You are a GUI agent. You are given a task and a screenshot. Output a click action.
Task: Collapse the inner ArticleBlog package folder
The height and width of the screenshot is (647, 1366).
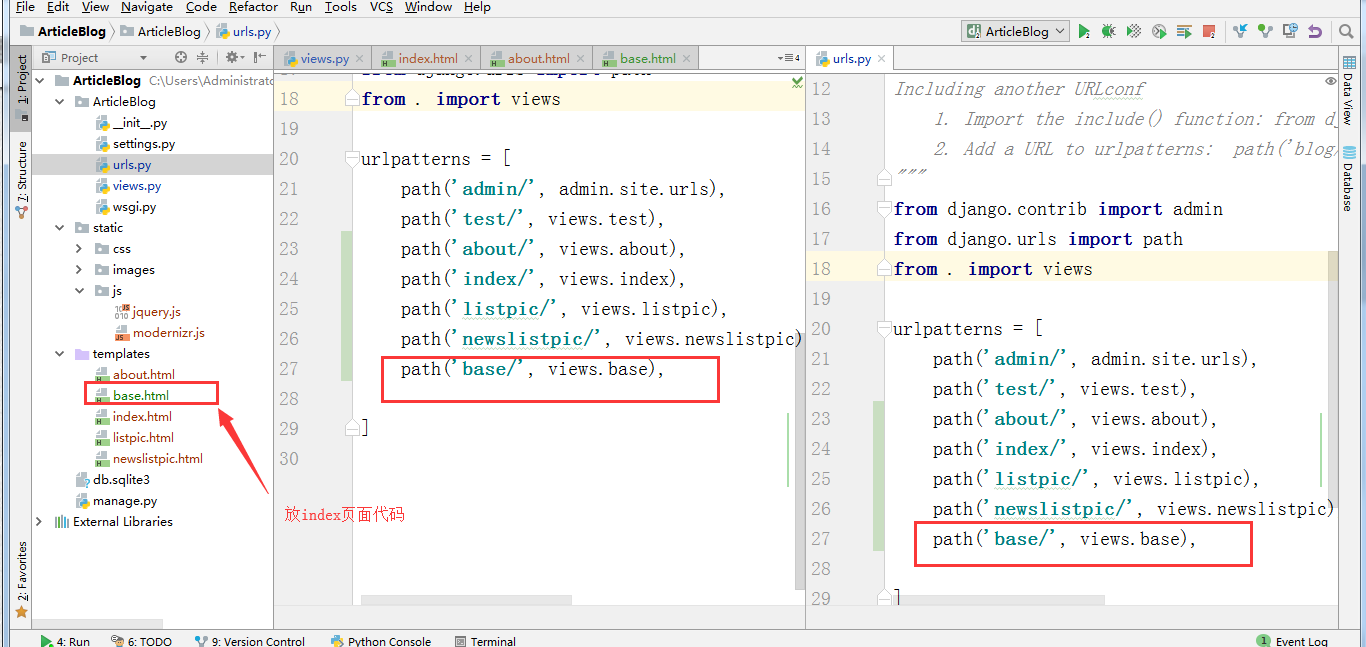tap(60, 102)
